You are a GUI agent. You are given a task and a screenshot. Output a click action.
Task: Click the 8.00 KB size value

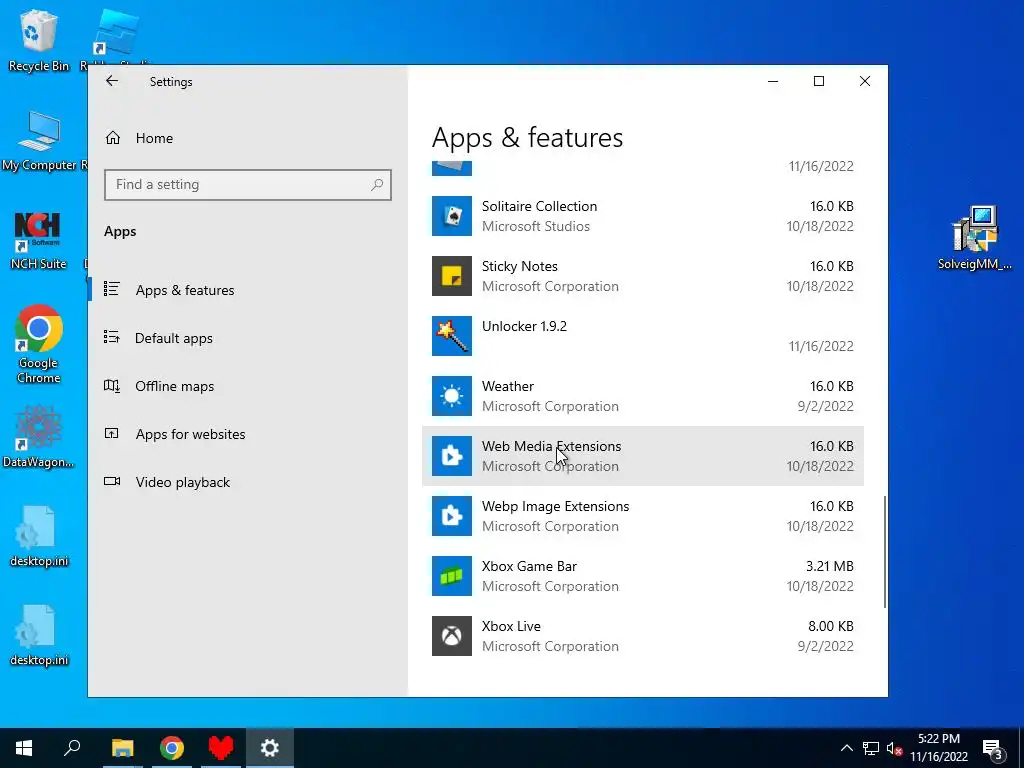tap(831, 626)
